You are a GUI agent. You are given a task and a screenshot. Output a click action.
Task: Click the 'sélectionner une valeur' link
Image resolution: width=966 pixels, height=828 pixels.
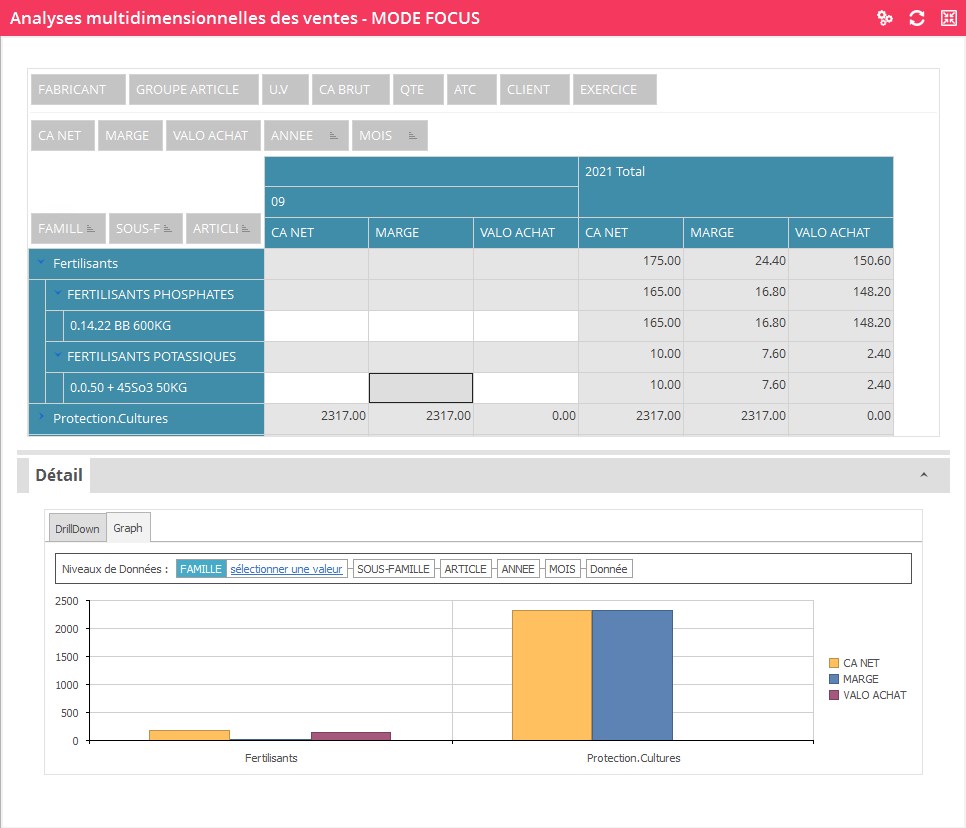tap(286, 569)
